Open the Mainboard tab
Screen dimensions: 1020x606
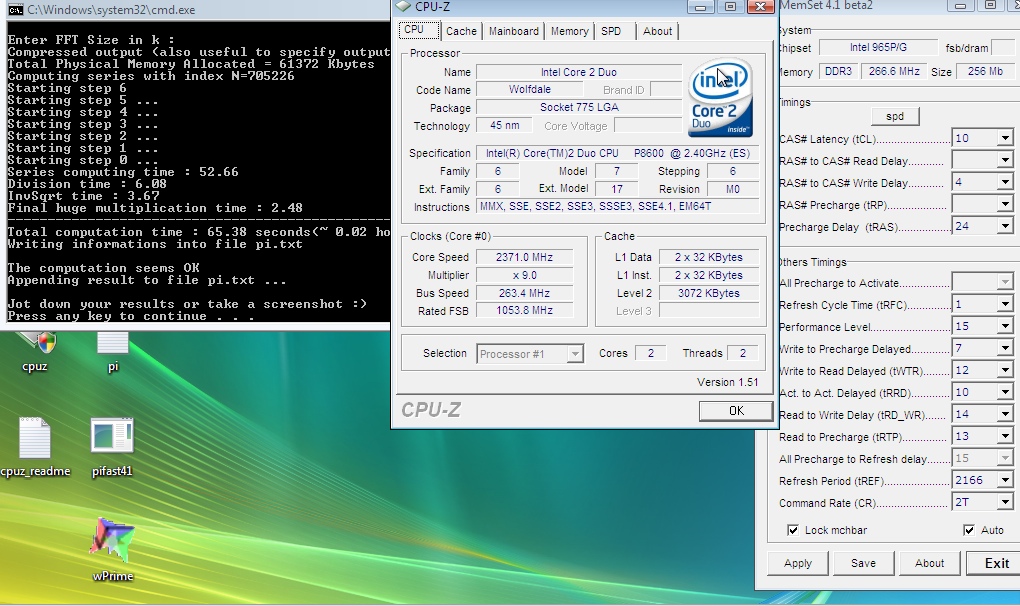[x=514, y=31]
